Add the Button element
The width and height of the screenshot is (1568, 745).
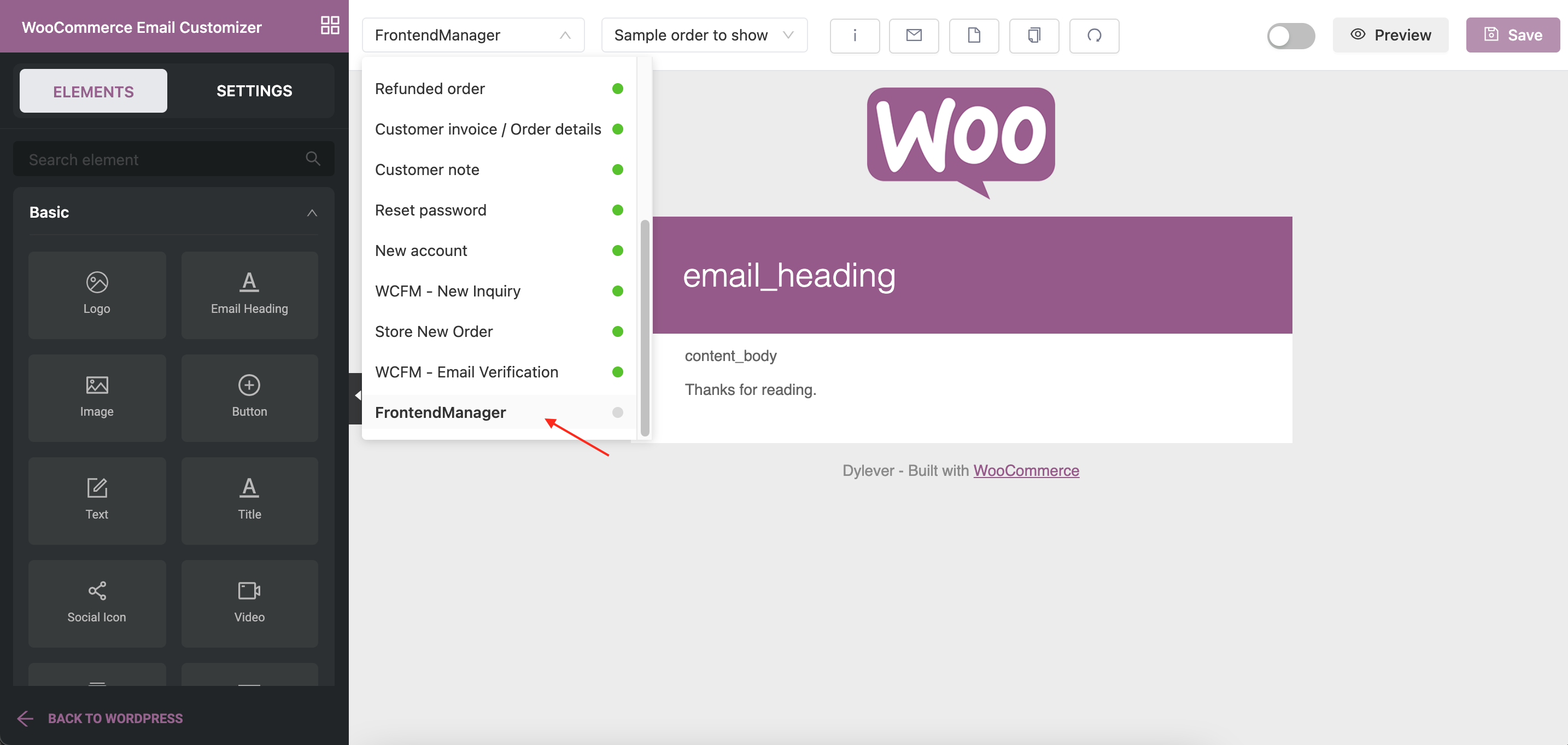point(249,398)
